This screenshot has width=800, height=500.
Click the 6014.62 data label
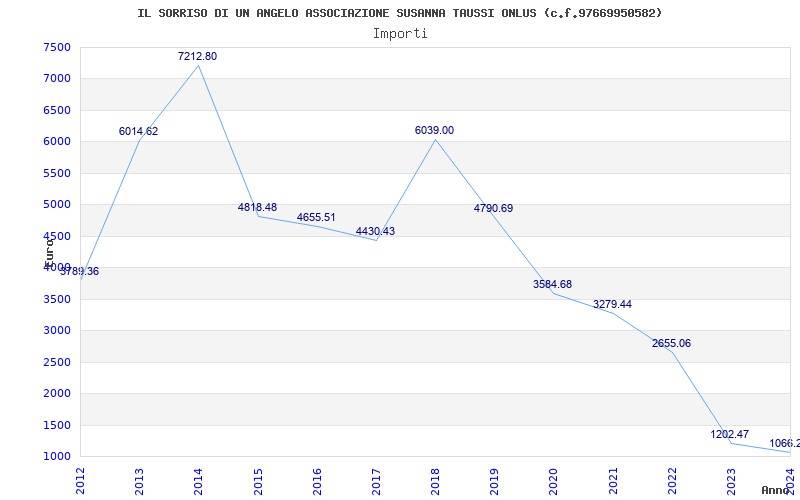click(x=138, y=132)
